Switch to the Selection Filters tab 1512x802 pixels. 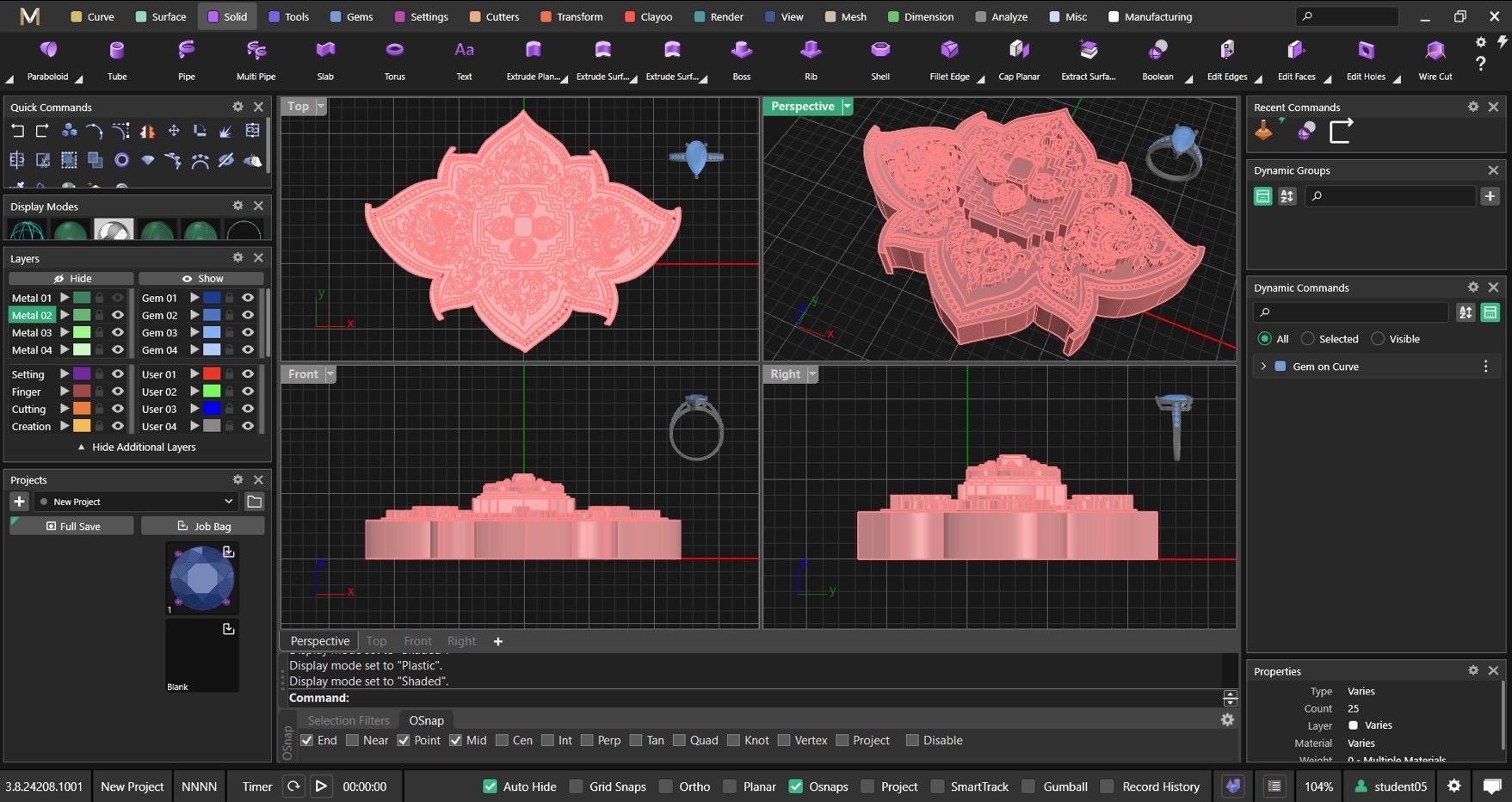click(x=349, y=720)
